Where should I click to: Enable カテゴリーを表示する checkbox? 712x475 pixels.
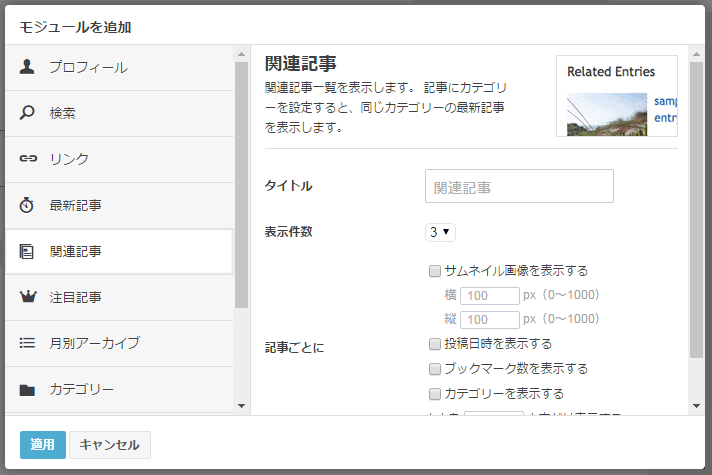point(435,394)
